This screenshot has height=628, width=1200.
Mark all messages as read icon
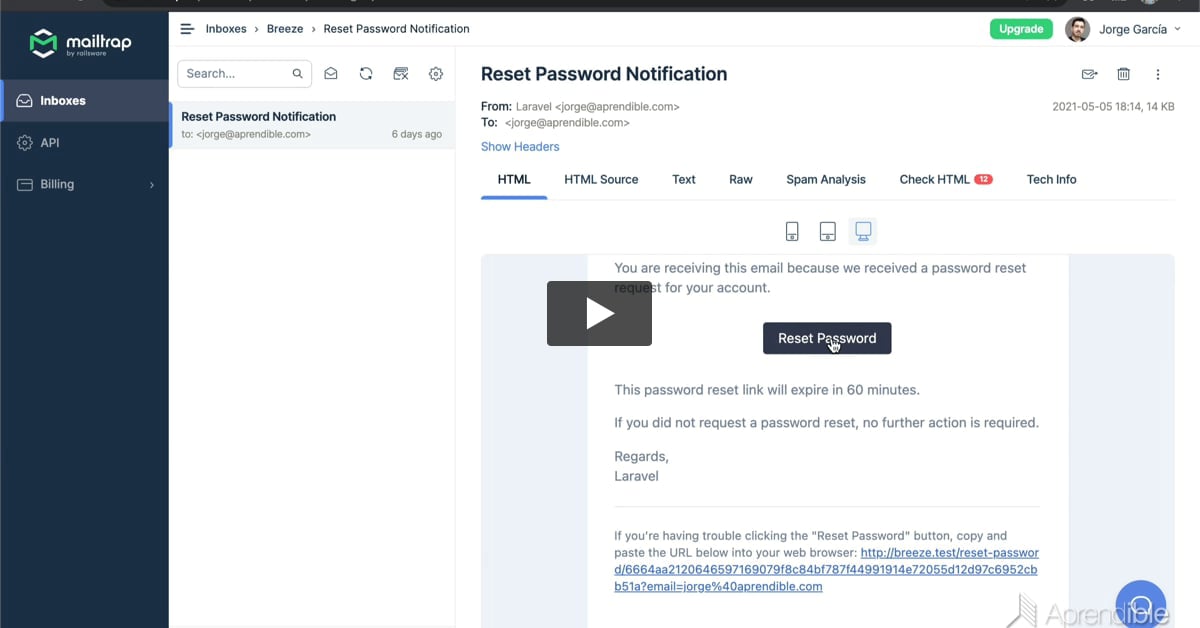331,74
